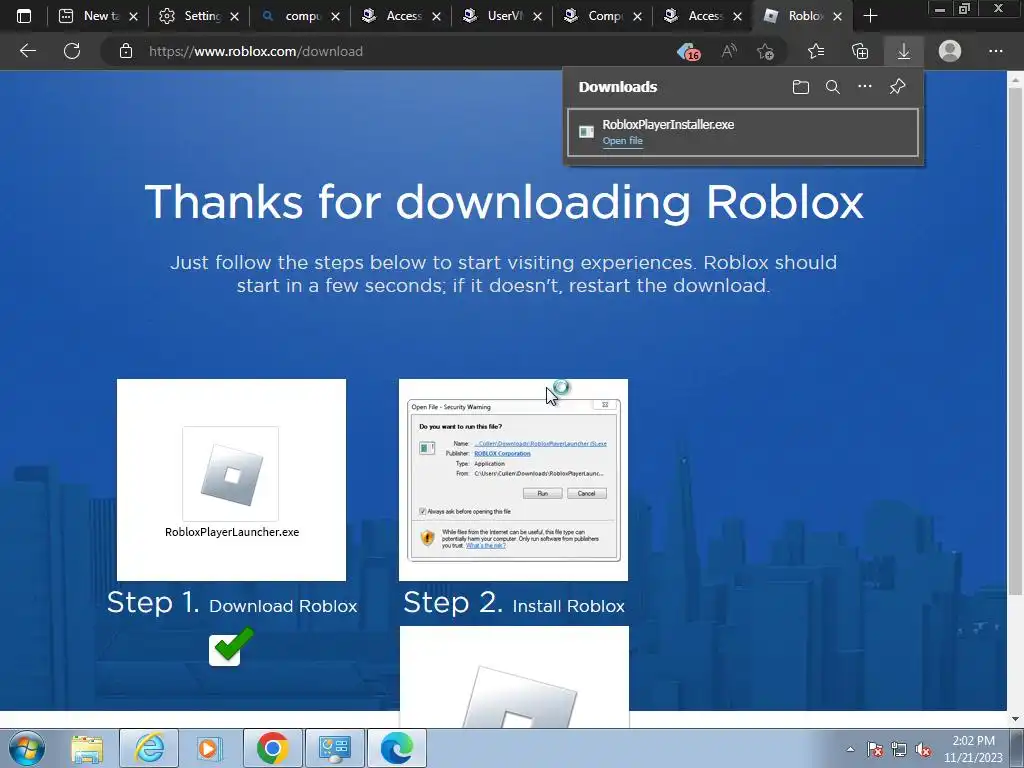Switch to the UserVI tab

point(502,16)
